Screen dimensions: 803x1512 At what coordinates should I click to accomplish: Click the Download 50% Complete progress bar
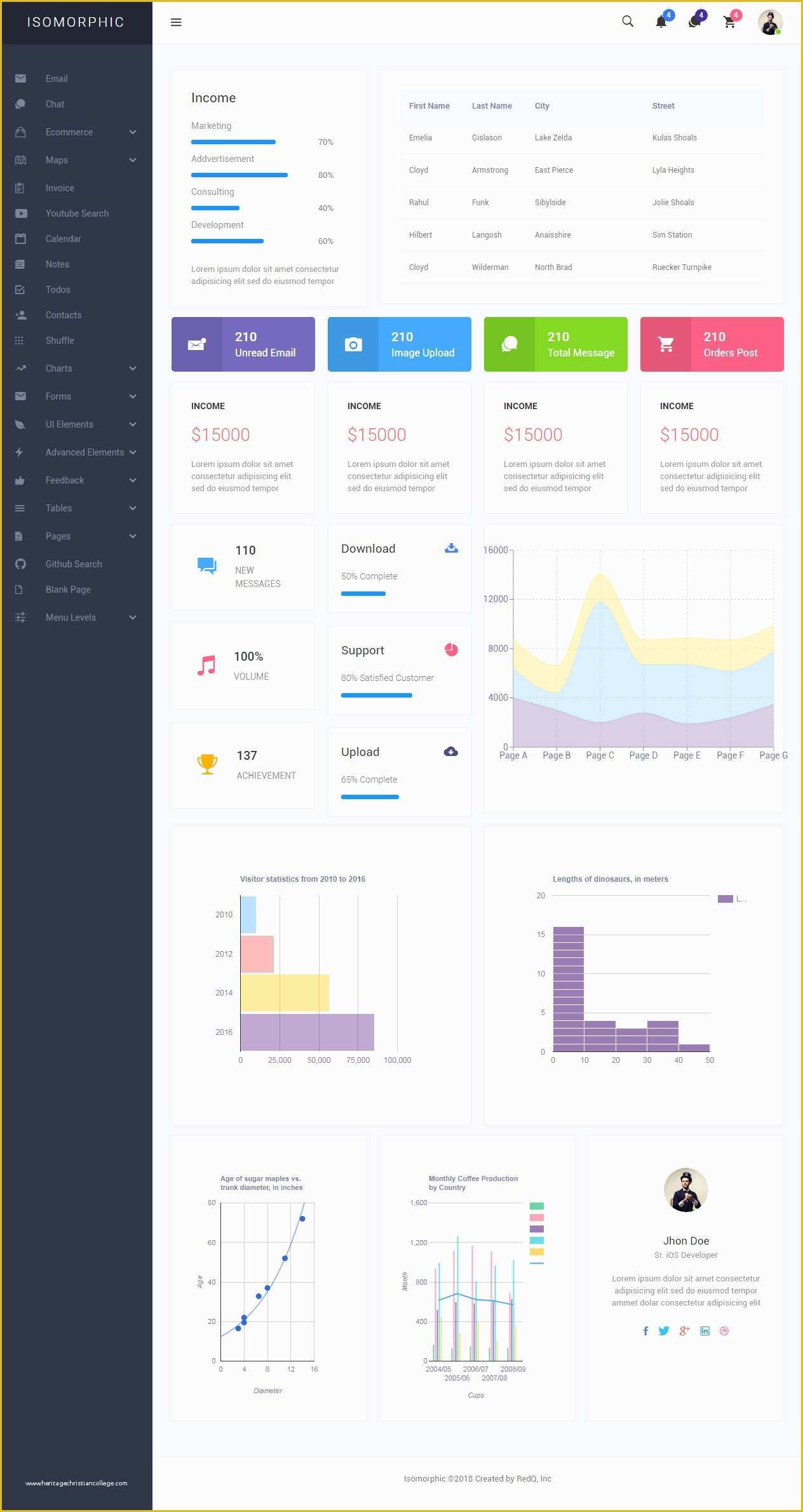363,594
